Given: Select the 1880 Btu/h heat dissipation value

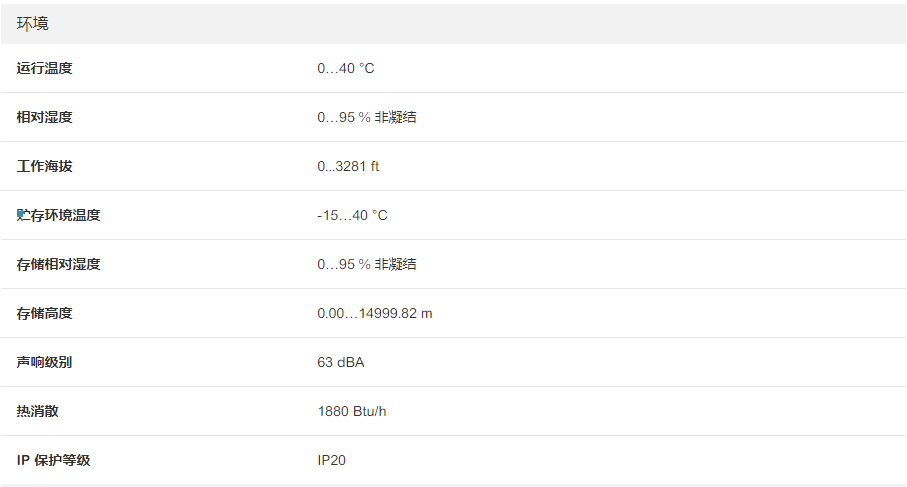Looking at the screenshot, I should click(x=352, y=411).
